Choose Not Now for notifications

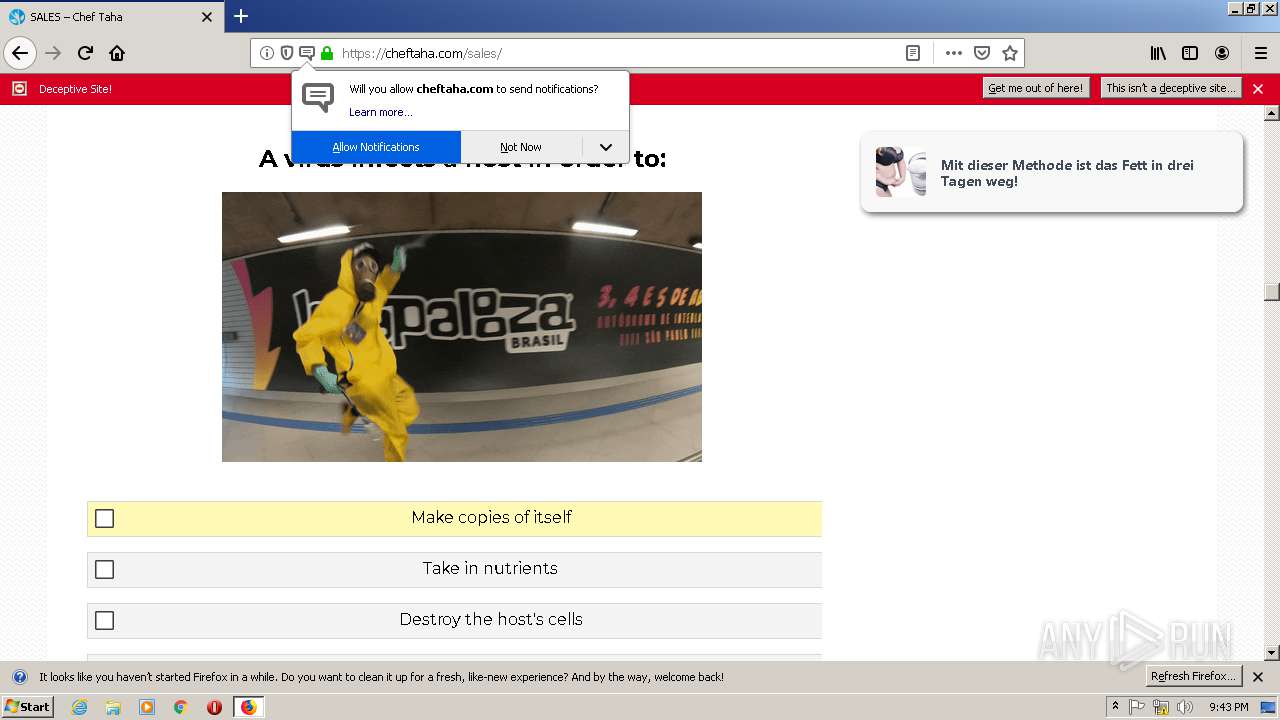(521, 147)
